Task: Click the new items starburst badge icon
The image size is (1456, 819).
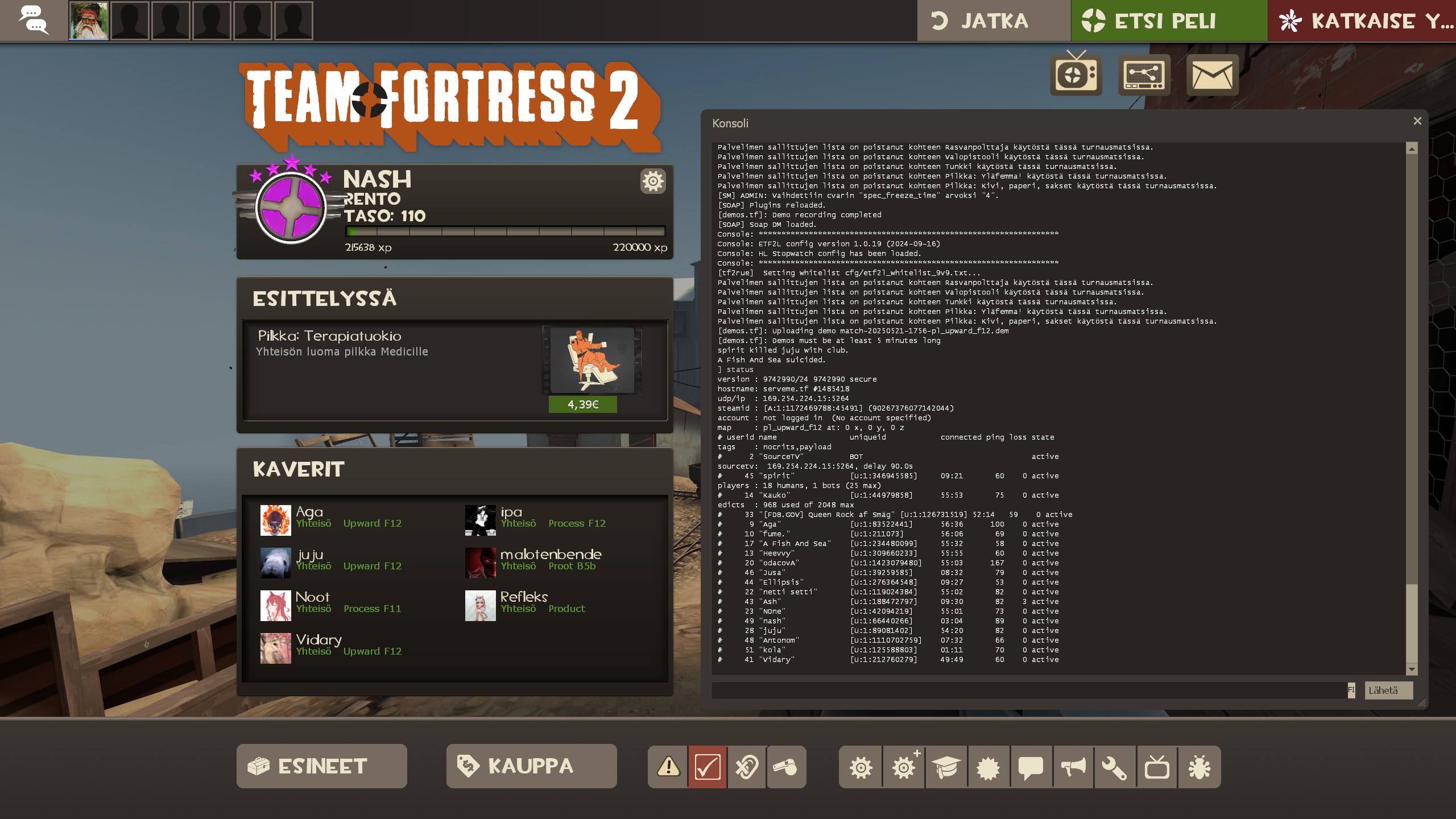Action: click(x=988, y=767)
